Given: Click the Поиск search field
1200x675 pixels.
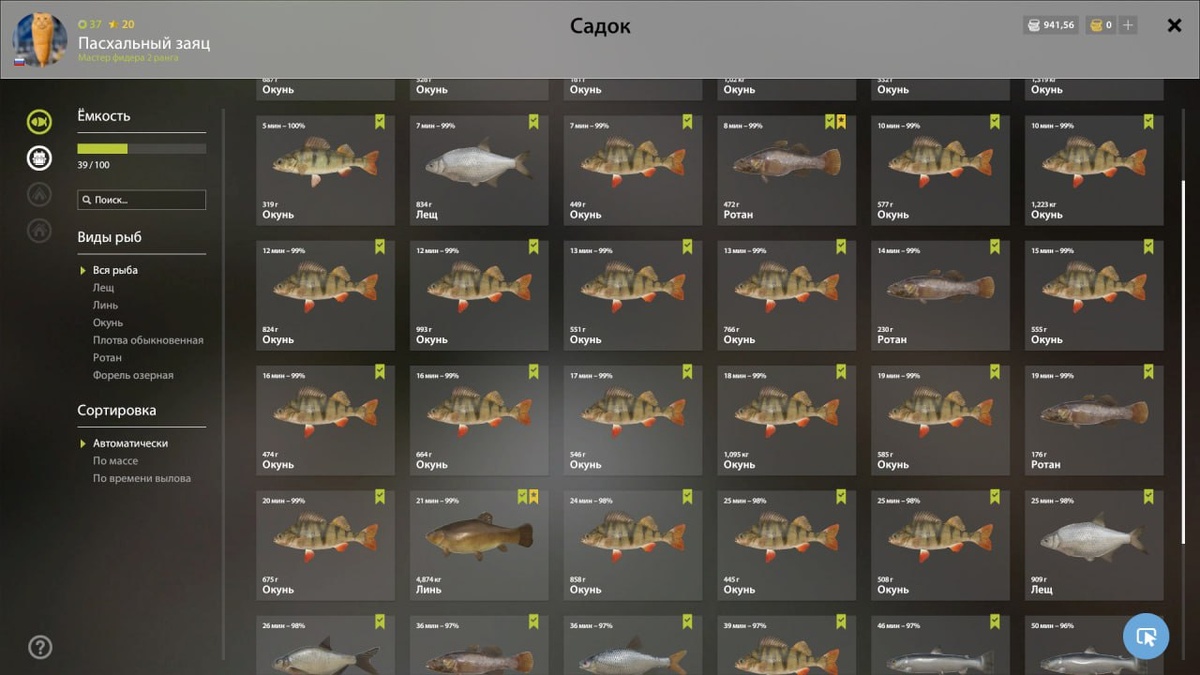Looking at the screenshot, I should (x=142, y=200).
